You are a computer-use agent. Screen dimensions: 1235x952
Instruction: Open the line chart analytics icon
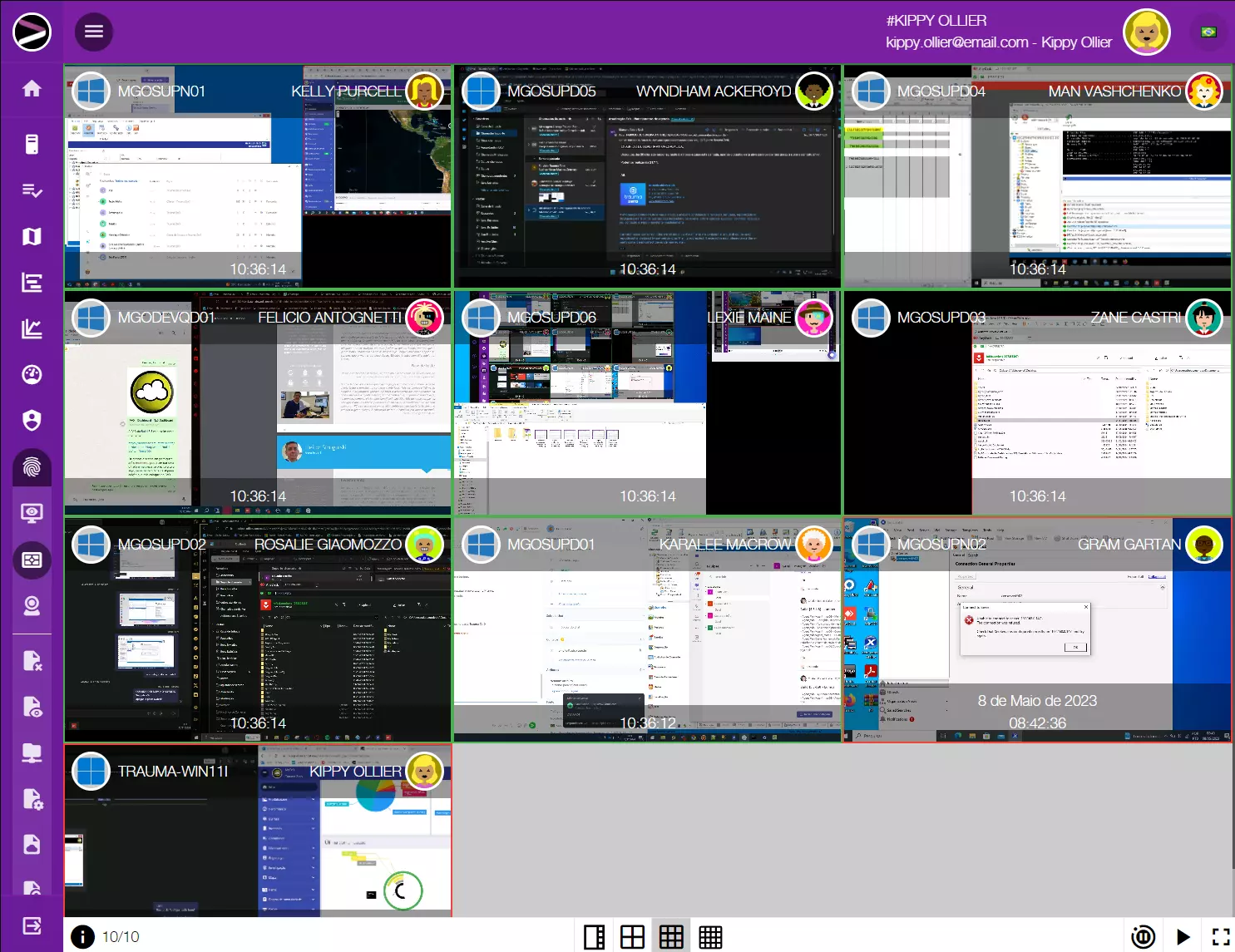click(32, 329)
